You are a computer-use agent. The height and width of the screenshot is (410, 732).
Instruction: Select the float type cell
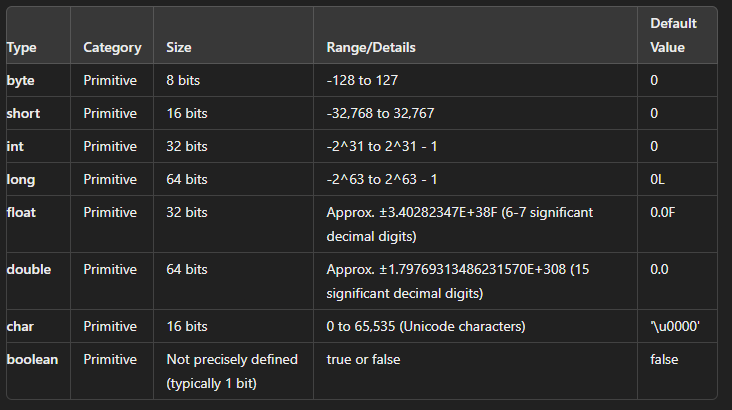21,212
